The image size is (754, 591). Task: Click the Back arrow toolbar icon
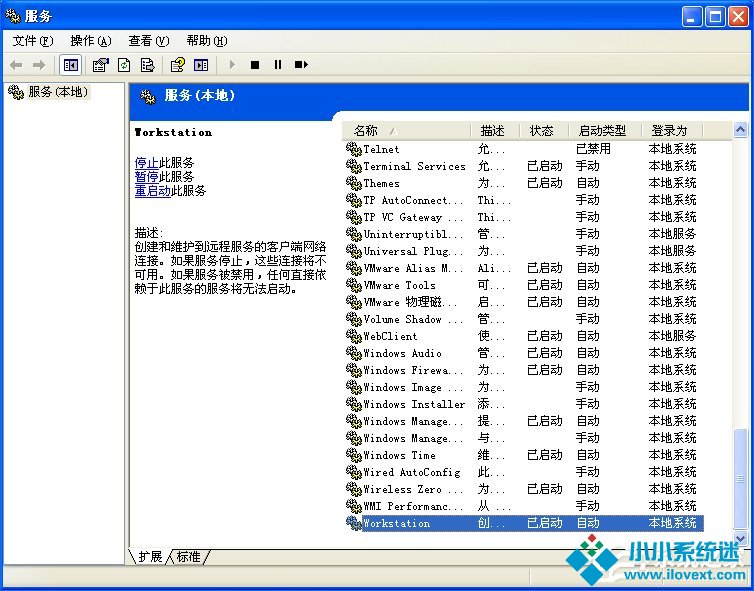(x=16, y=65)
